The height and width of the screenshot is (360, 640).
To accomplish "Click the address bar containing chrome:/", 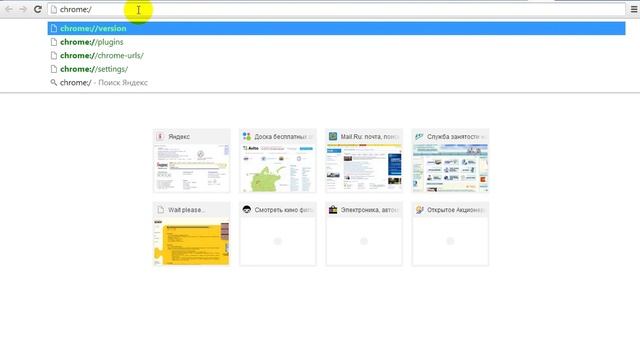I will (336, 9).
